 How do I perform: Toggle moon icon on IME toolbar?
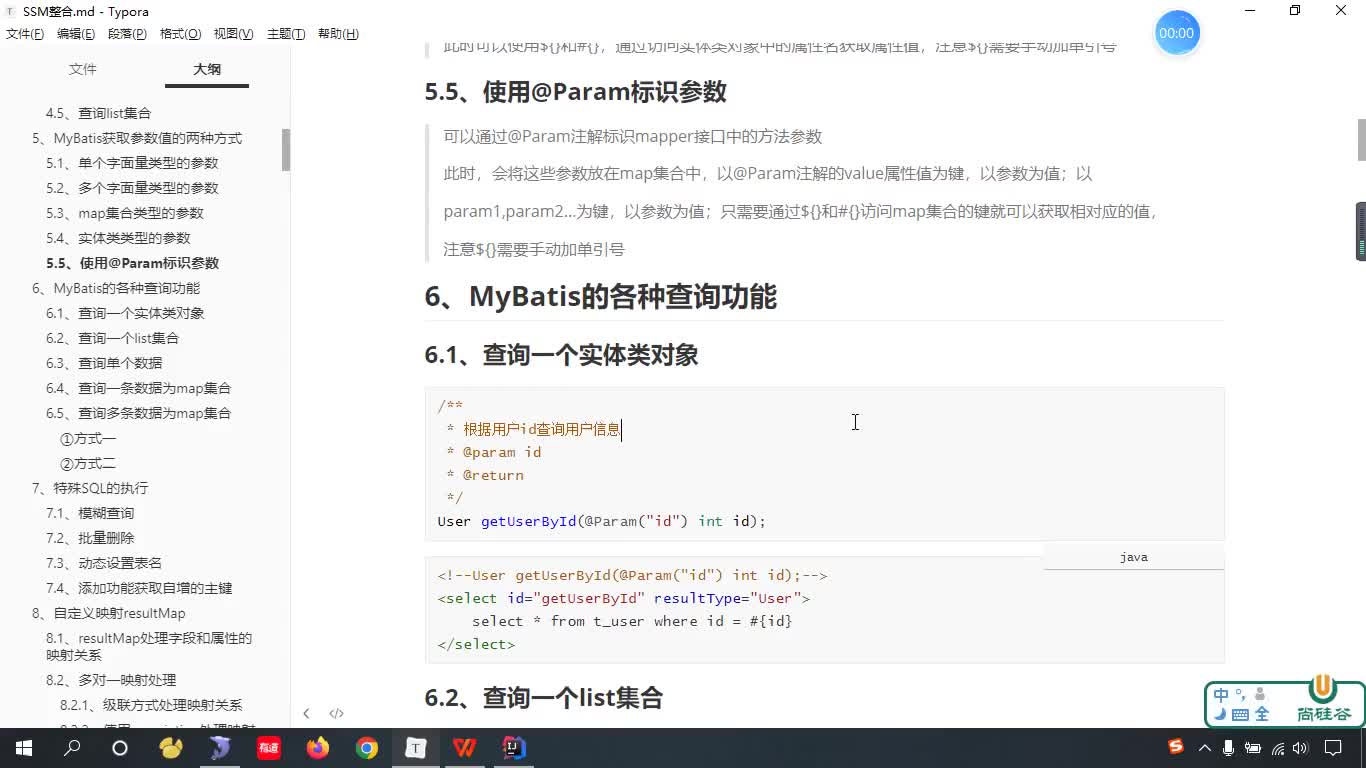[1220, 715]
